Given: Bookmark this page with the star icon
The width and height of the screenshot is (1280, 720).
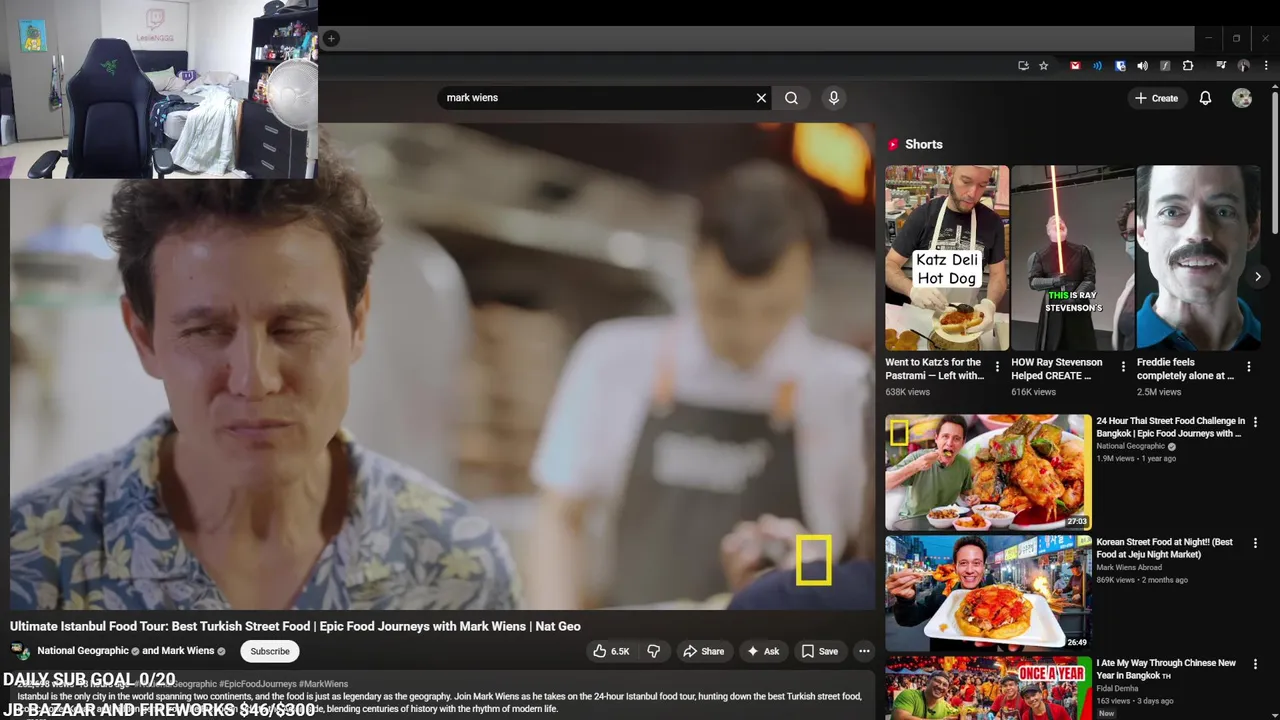Looking at the screenshot, I should point(1044,66).
